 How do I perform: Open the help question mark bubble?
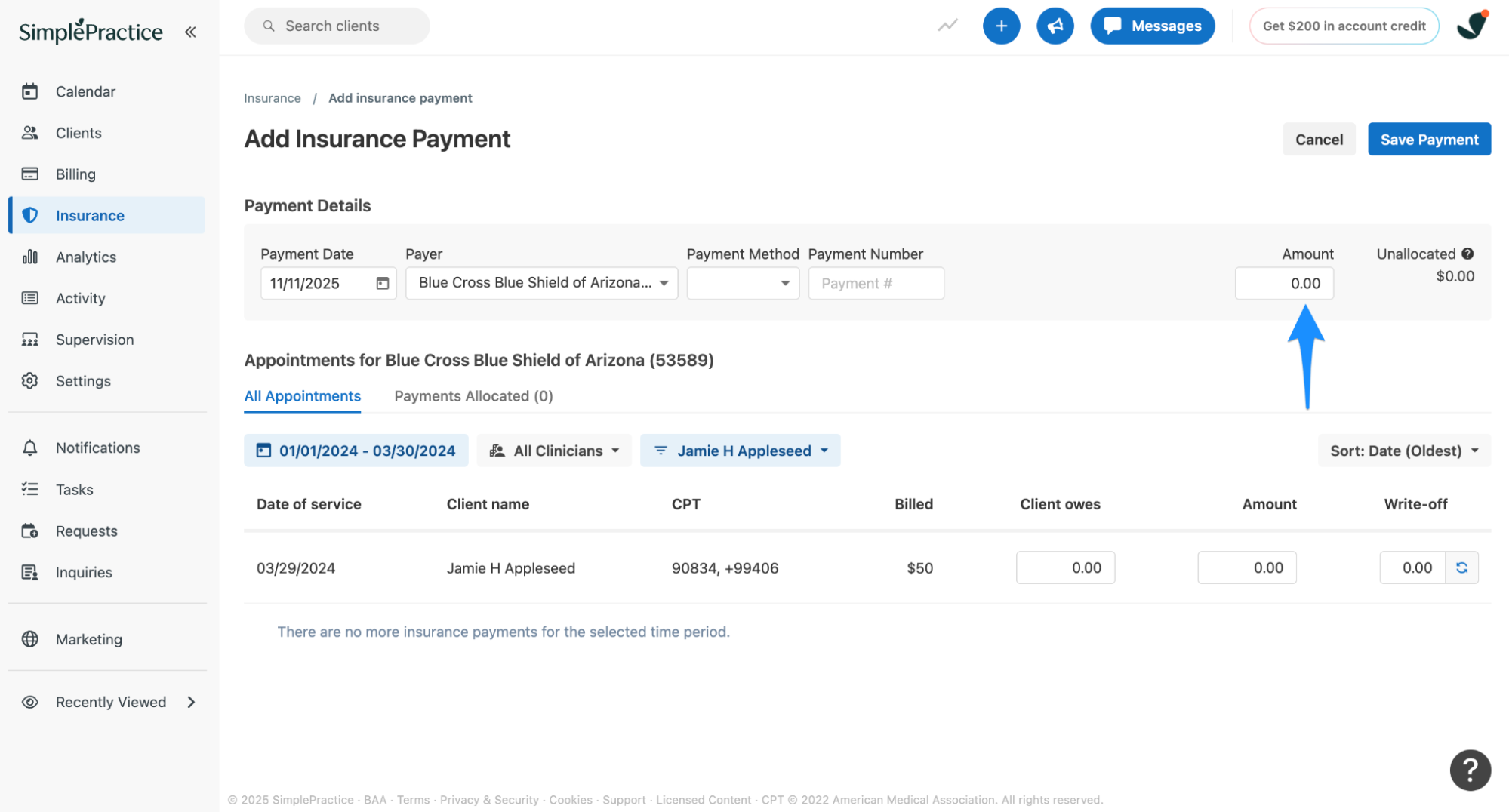(x=1470, y=770)
